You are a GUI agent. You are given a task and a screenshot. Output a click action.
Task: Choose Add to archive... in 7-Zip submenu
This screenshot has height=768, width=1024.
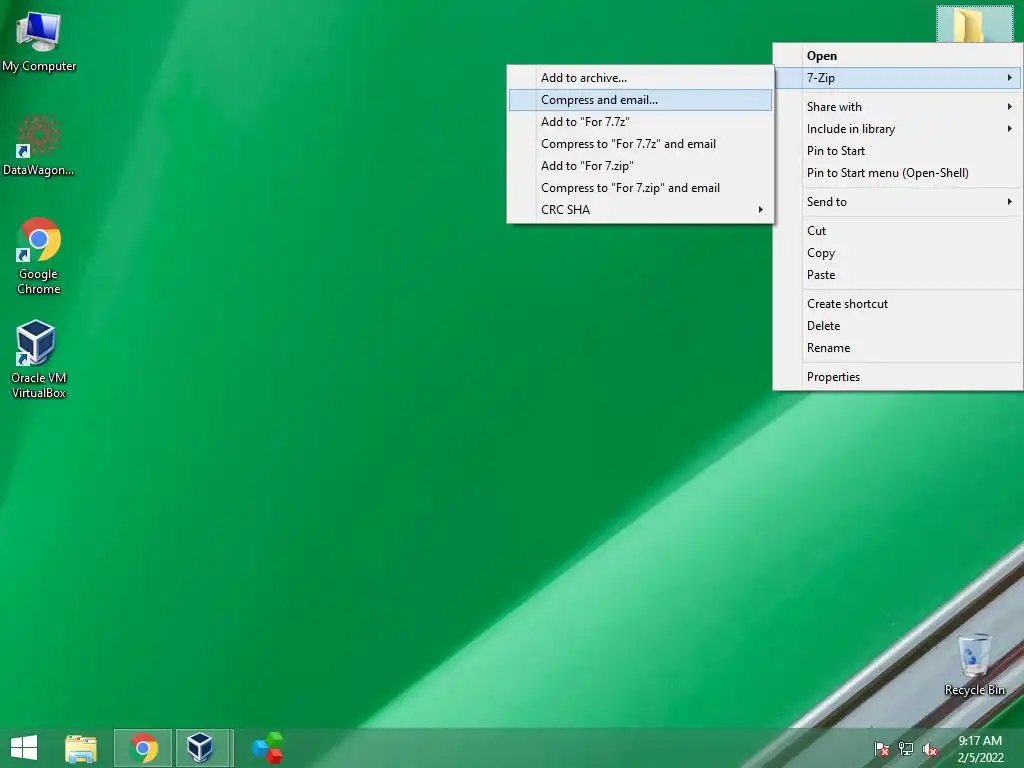[640, 78]
